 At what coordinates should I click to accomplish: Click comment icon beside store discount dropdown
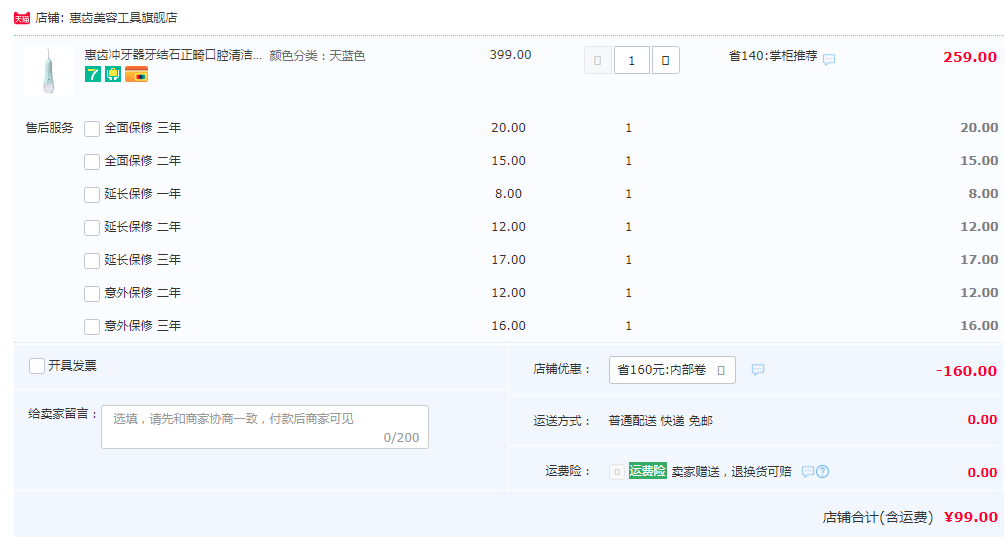click(758, 370)
